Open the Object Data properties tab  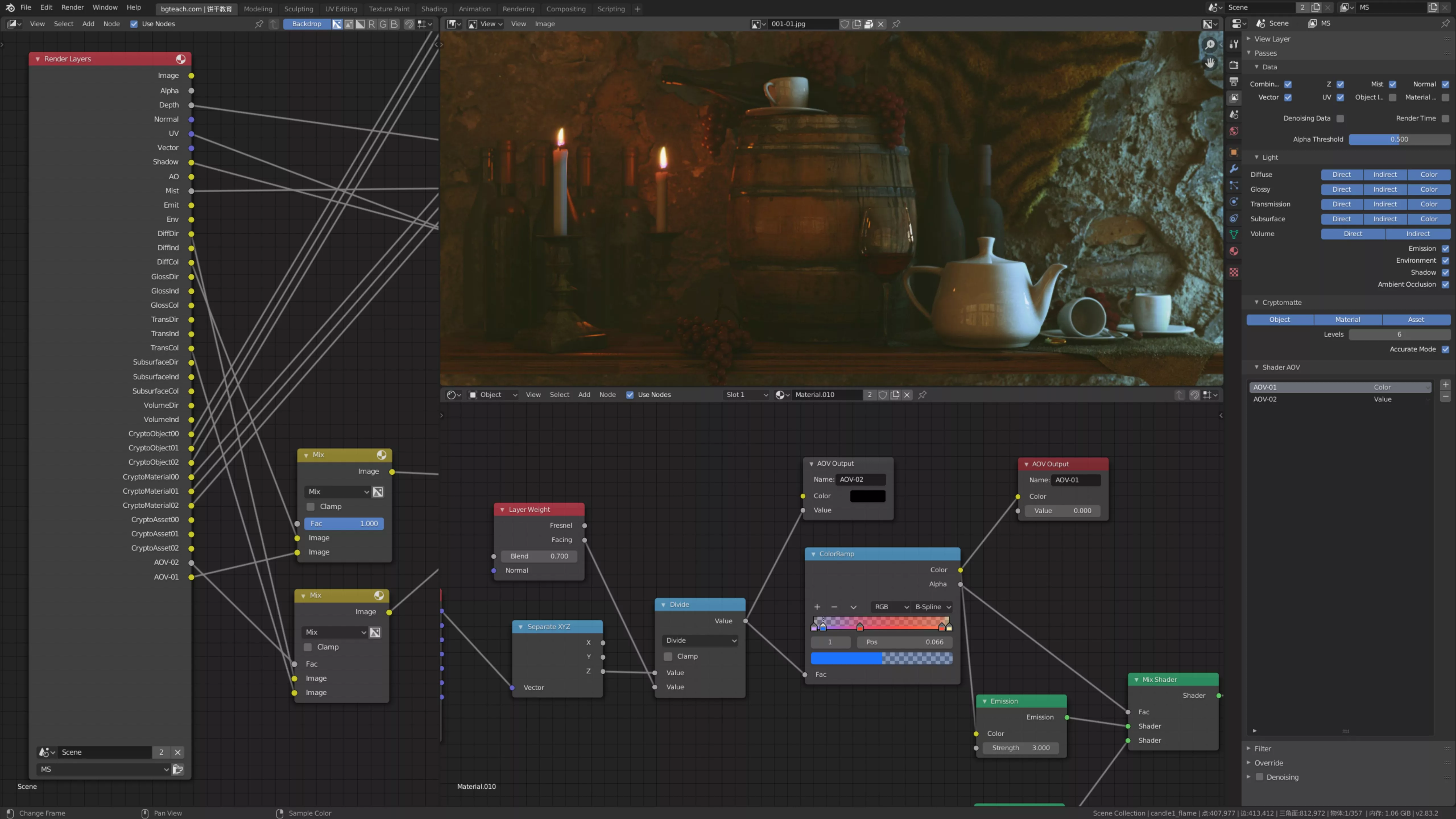pyautogui.click(x=1234, y=235)
